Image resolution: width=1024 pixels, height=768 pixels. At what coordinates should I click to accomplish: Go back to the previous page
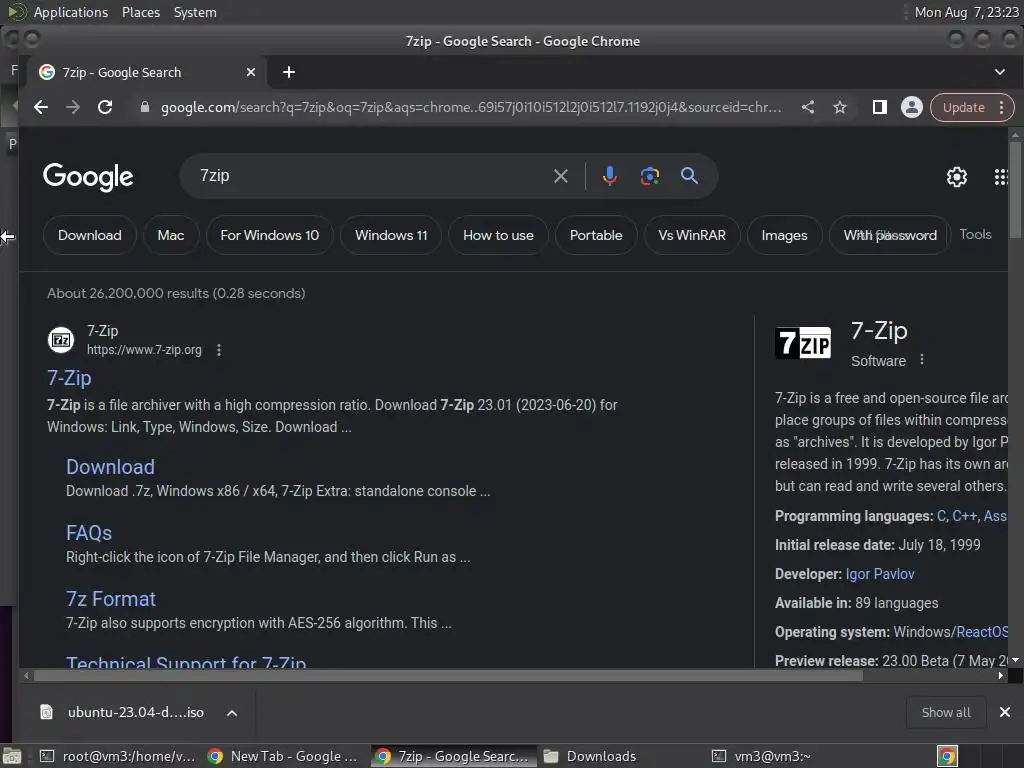coord(40,107)
